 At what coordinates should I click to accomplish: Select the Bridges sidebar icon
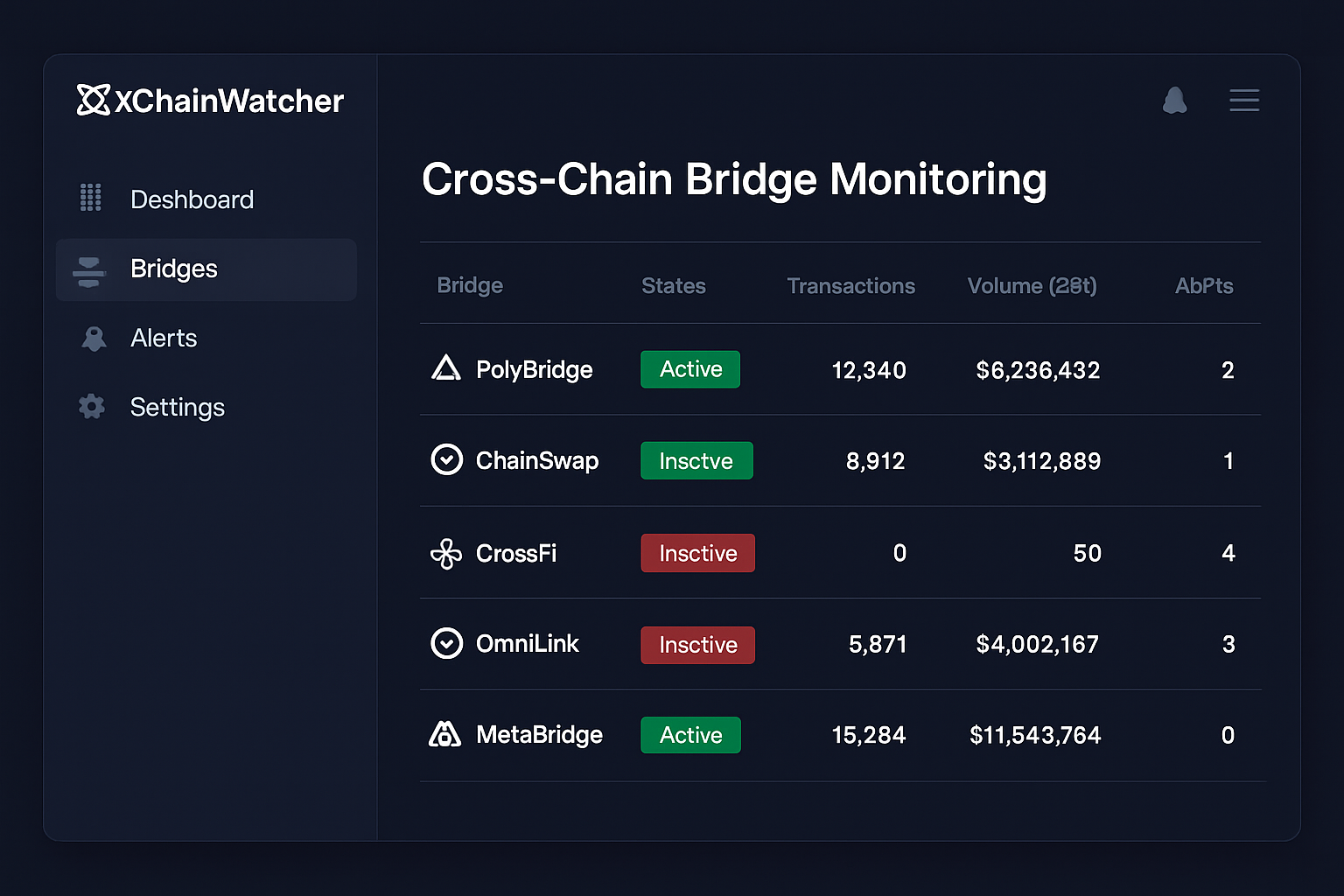tap(89, 269)
